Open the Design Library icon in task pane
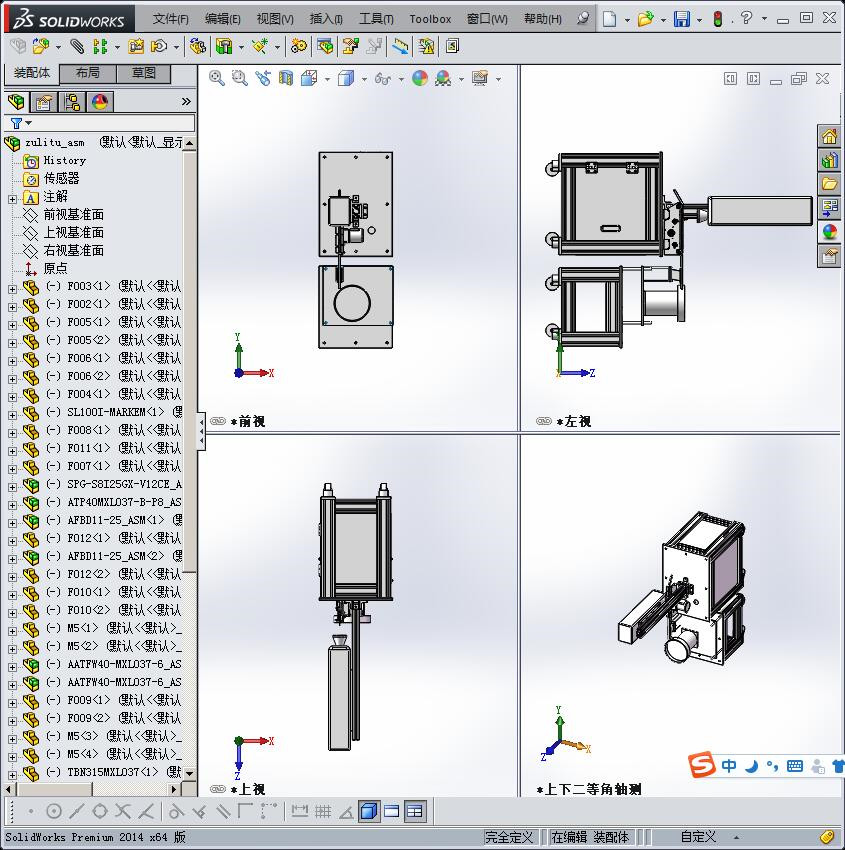The width and height of the screenshot is (845, 850). [829, 160]
